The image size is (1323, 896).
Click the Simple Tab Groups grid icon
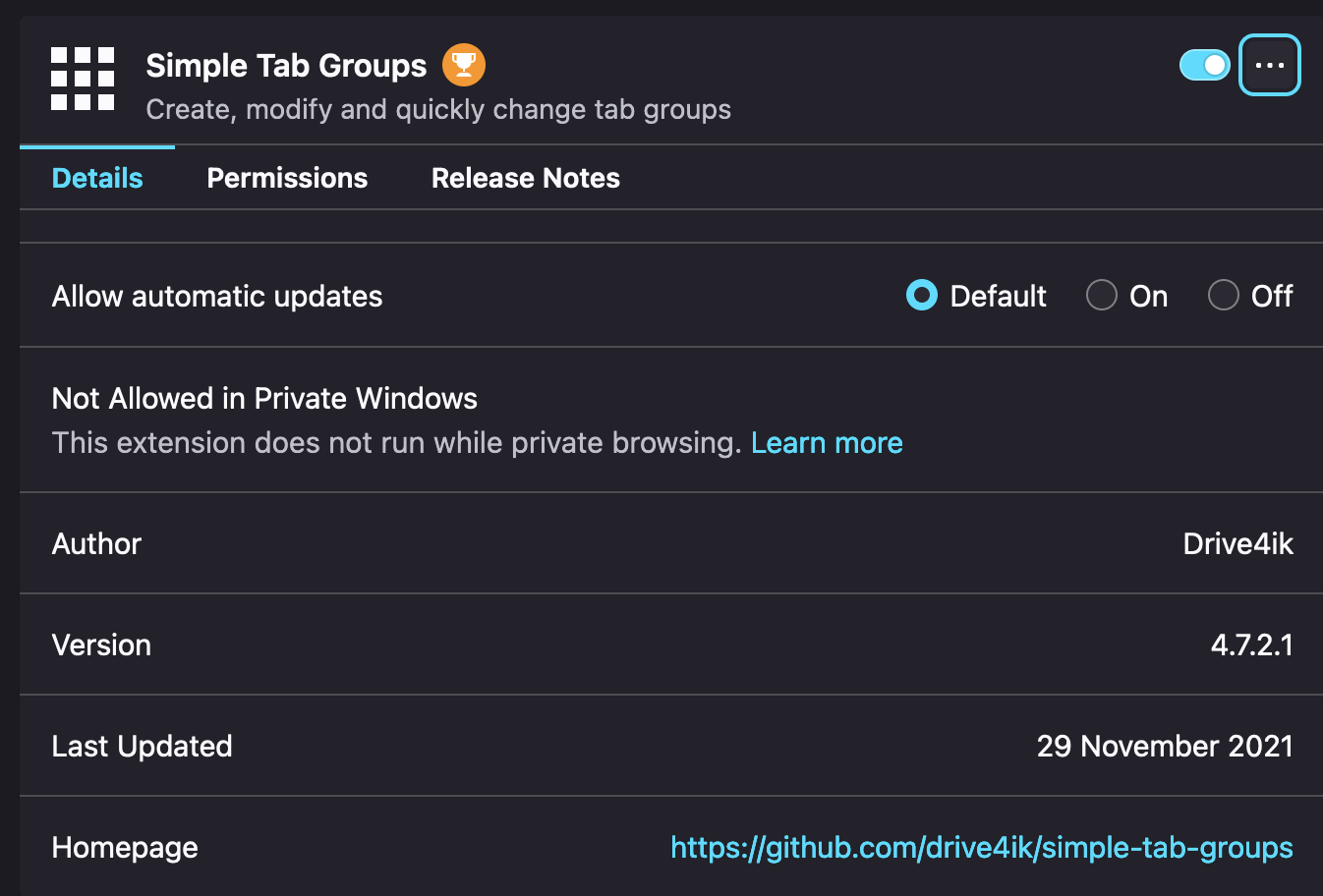83,79
